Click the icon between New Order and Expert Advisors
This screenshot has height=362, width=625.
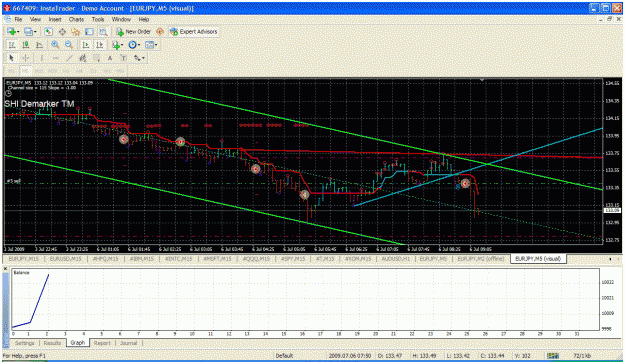pyautogui.click(x=160, y=31)
